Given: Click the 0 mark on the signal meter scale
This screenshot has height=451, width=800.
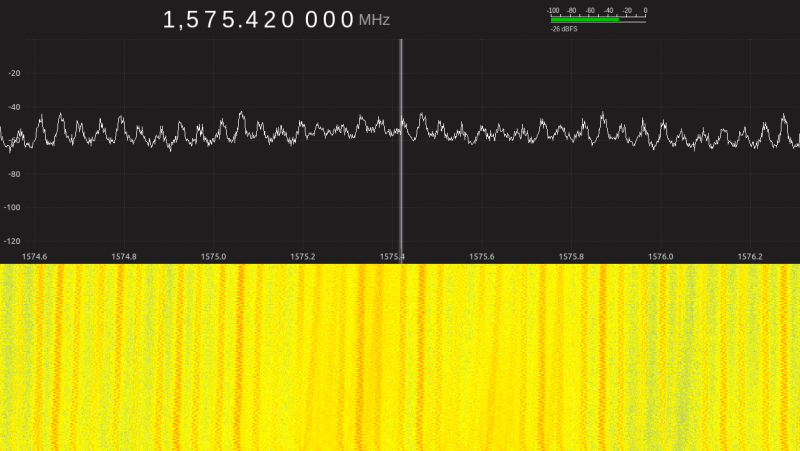Looking at the screenshot, I should (x=645, y=10).
